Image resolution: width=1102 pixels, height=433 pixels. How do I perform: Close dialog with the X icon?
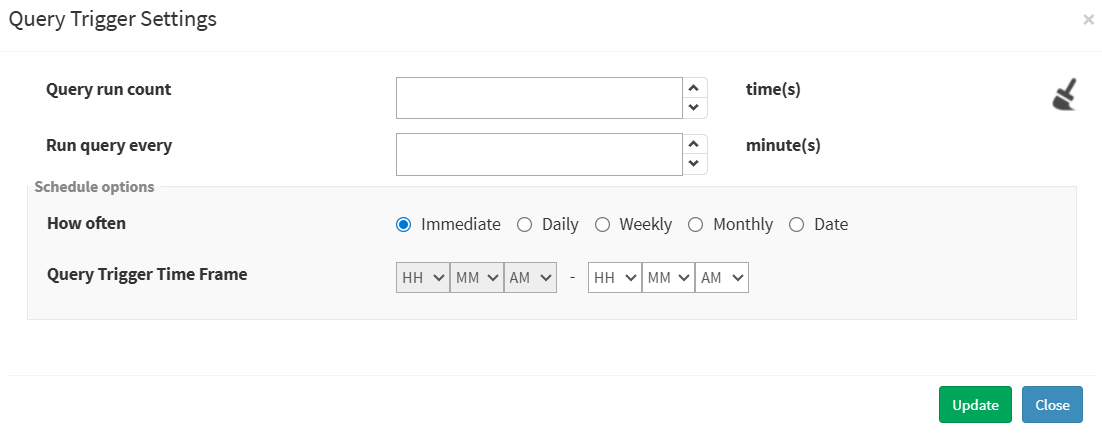pyautogui.click(x=1088, y=19)
